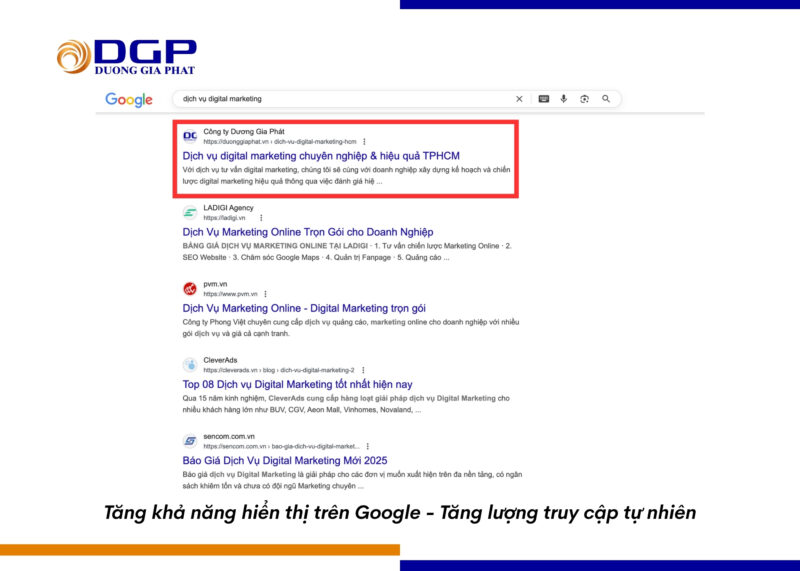Open 'Báo Giá Dịch Vụ Digital Marketing' result
The image size is (800, 571).
point(285,460)
